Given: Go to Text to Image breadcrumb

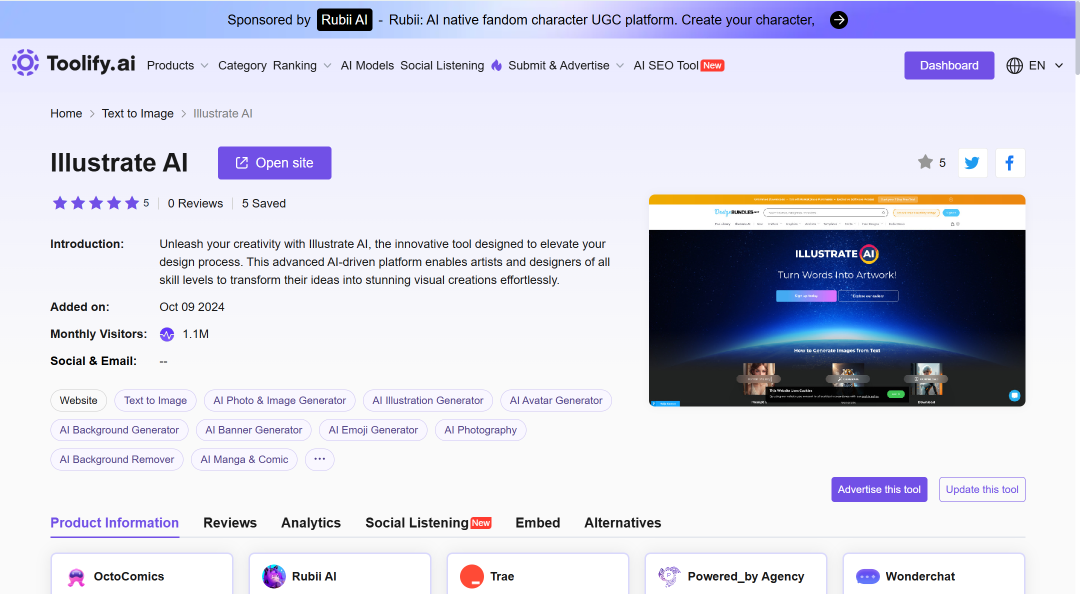Looking at the screenshot, I should click(138, 114).
